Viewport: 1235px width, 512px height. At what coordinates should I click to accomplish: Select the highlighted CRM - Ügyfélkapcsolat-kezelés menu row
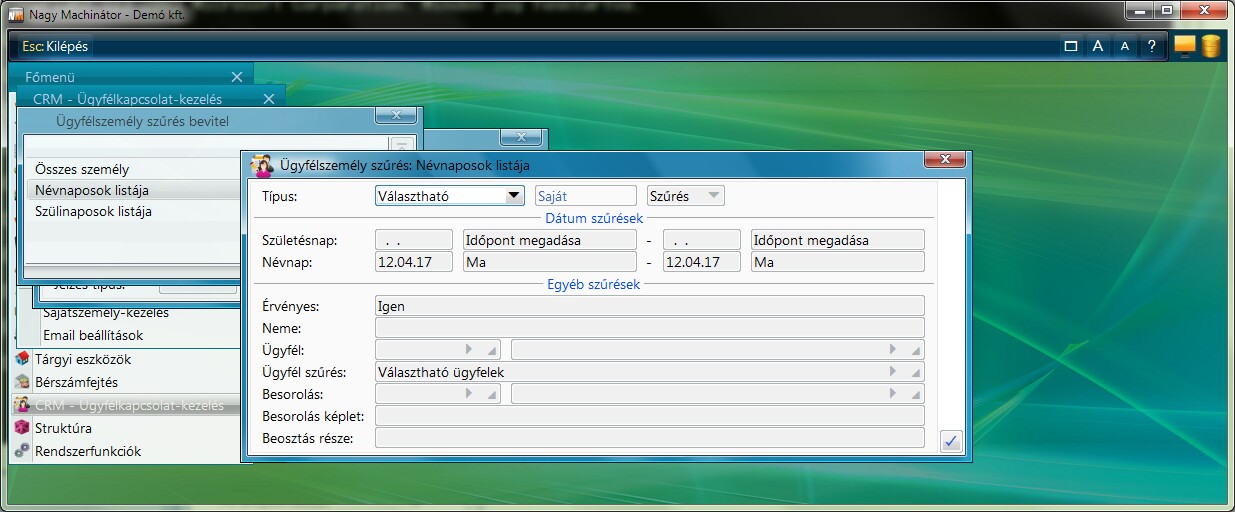pos(126,405)
